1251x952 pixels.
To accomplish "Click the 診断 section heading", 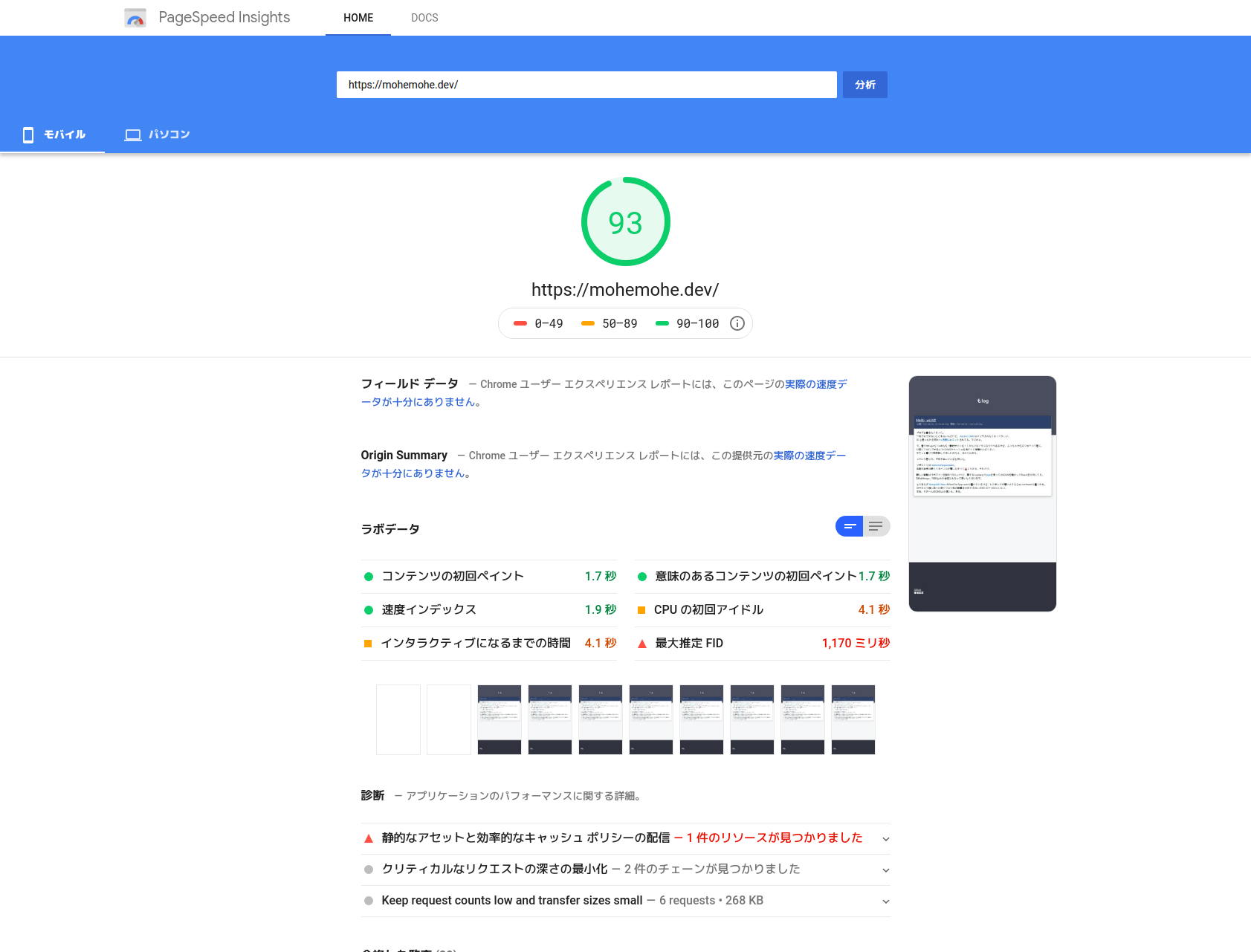I will [x=372, y=796].
